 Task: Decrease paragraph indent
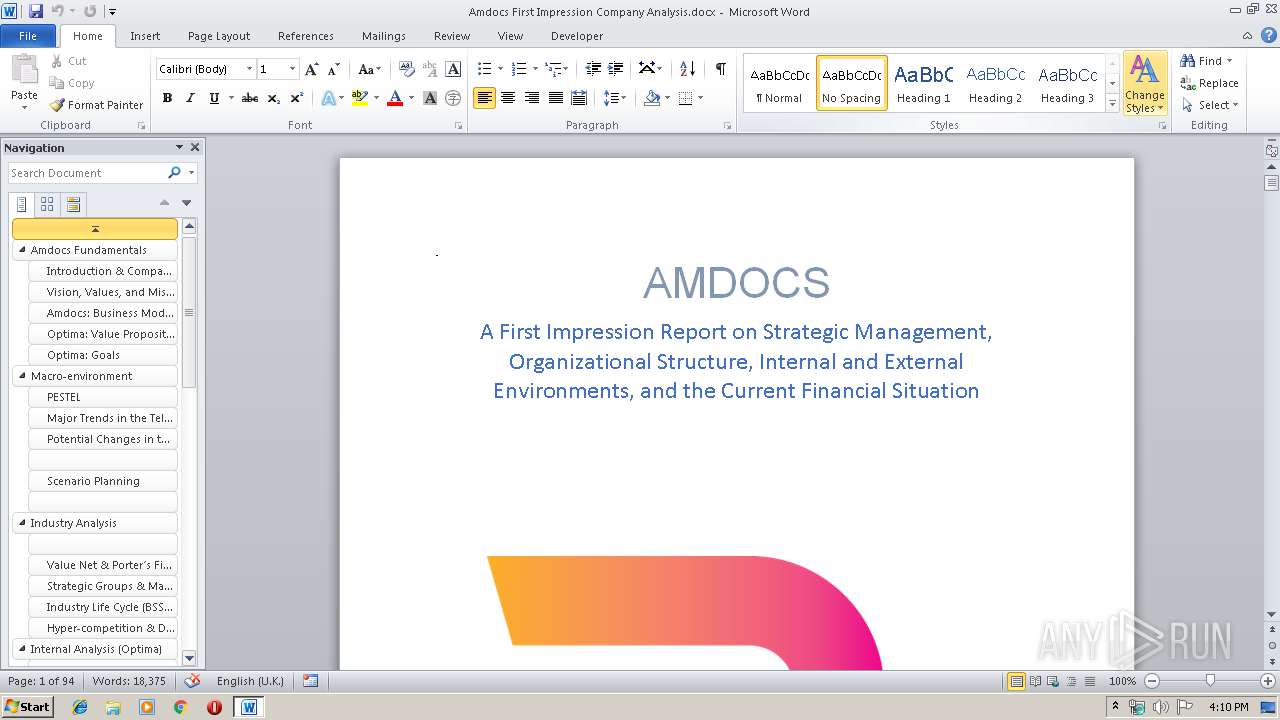(593, 69)
